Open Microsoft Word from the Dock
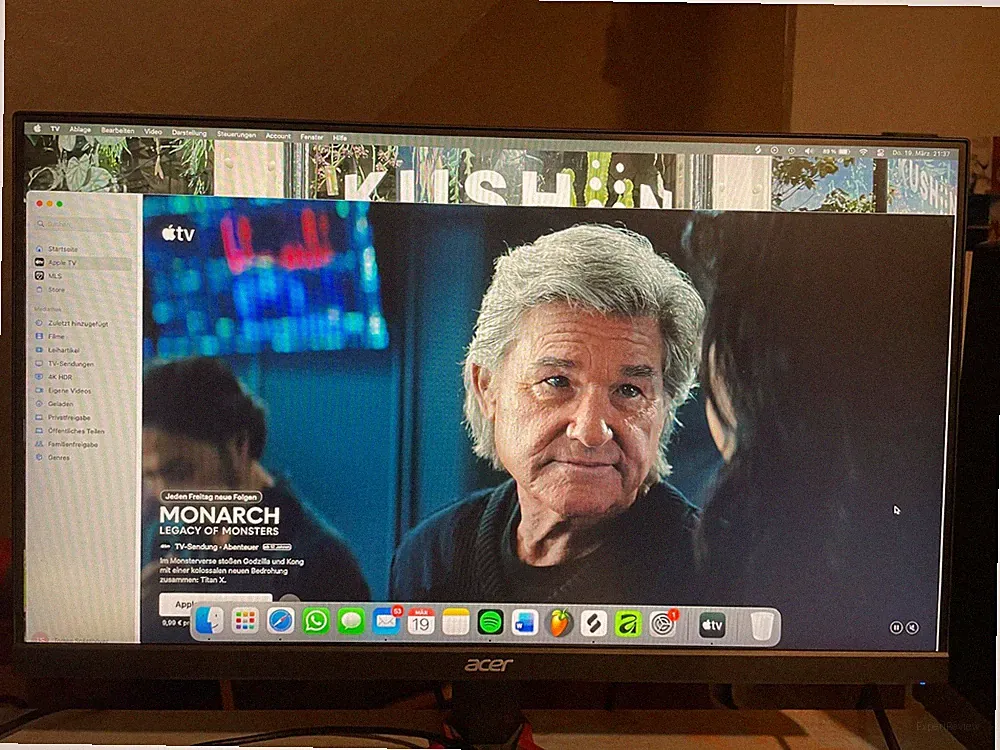This screenshot has width=1000, height=750. (524, 623)
